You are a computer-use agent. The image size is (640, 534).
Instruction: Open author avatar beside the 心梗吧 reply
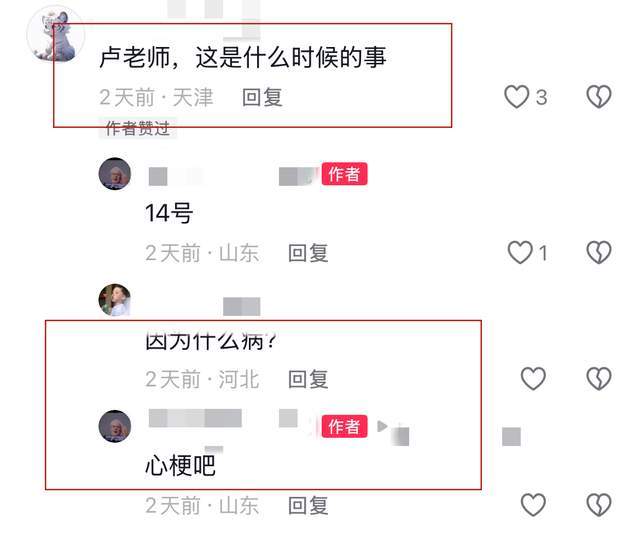click(x=115, y=426)
